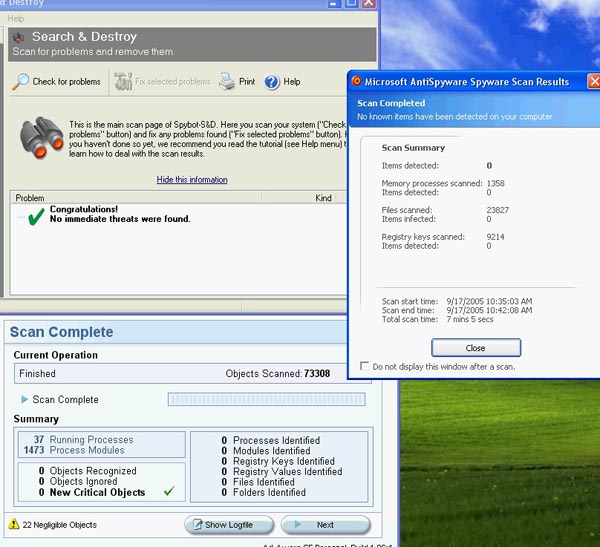Click the 1473 Process Modules entry
This screenshot has height=547, width=600.
tap(74, 450)
